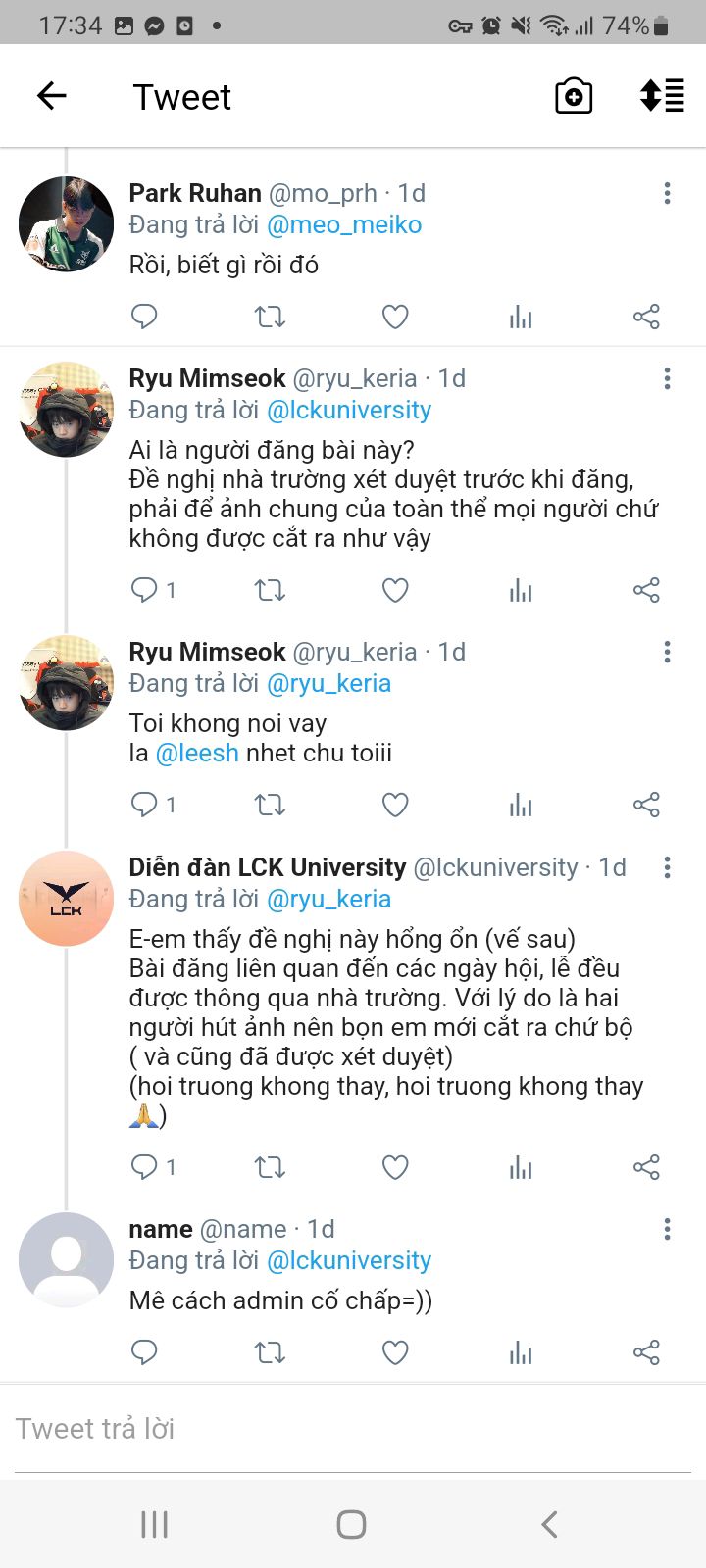This screenshot has width=706, height=1568.
Task: Share the 'Toi khong noi vay' tweet
Action: pyautogui.click(x=646, y=805)
